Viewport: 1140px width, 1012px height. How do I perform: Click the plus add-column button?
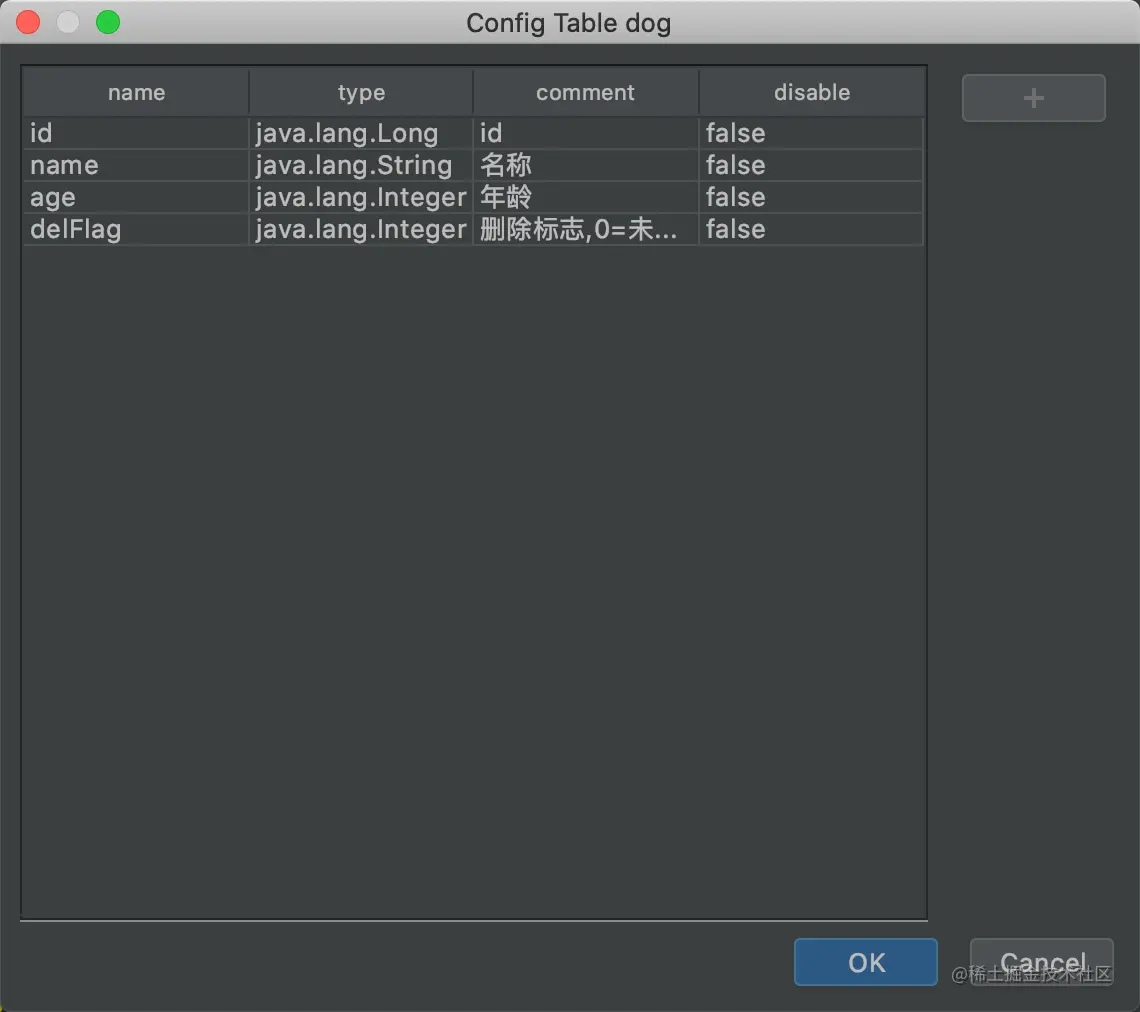1033,98
